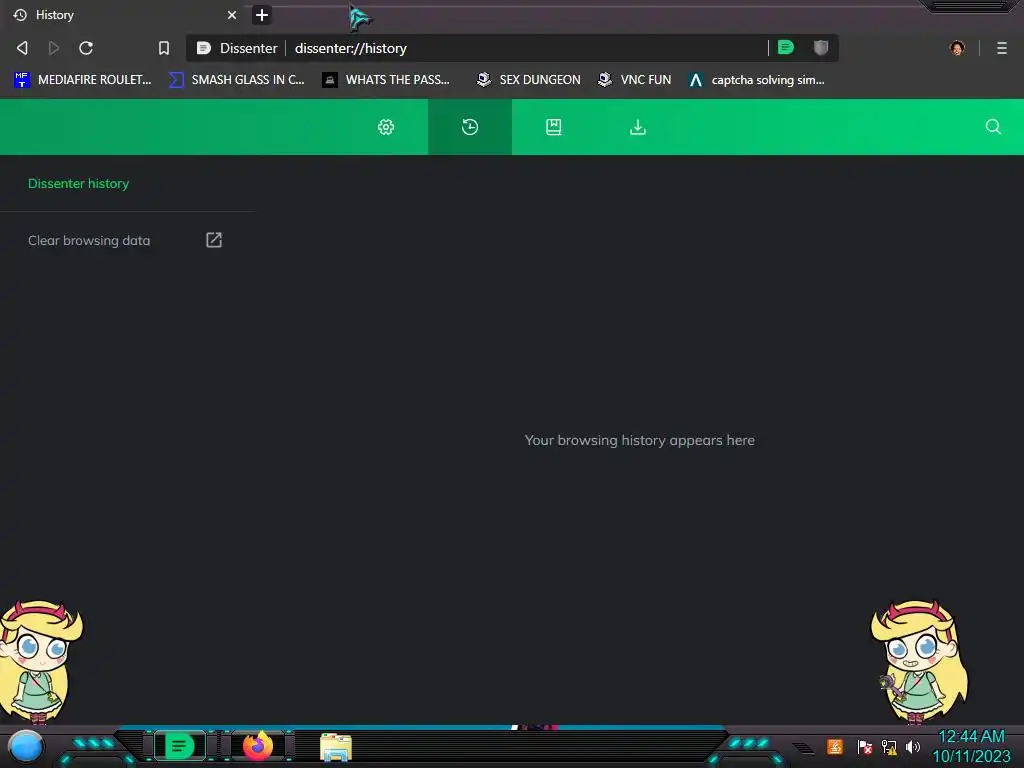Image resolution: width=1024 pixels, height=768 pixels.
Task: Open the captcha solving sim... bookmark
Action: [x=756, y=80]
